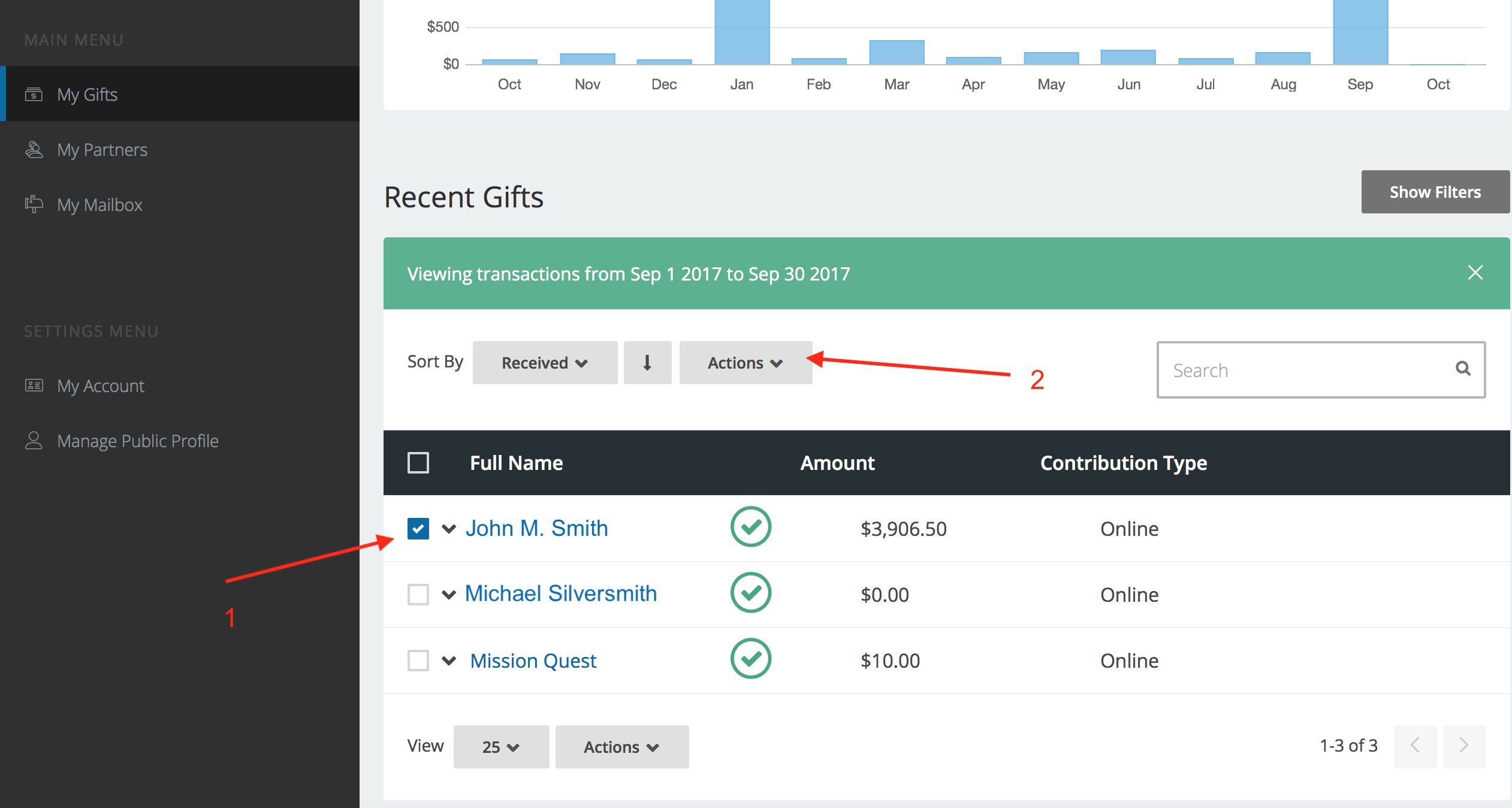This screenshot has width=1512, height=808.
Task: Open the Received sort dropdown
Action: (x=544, y=363)
